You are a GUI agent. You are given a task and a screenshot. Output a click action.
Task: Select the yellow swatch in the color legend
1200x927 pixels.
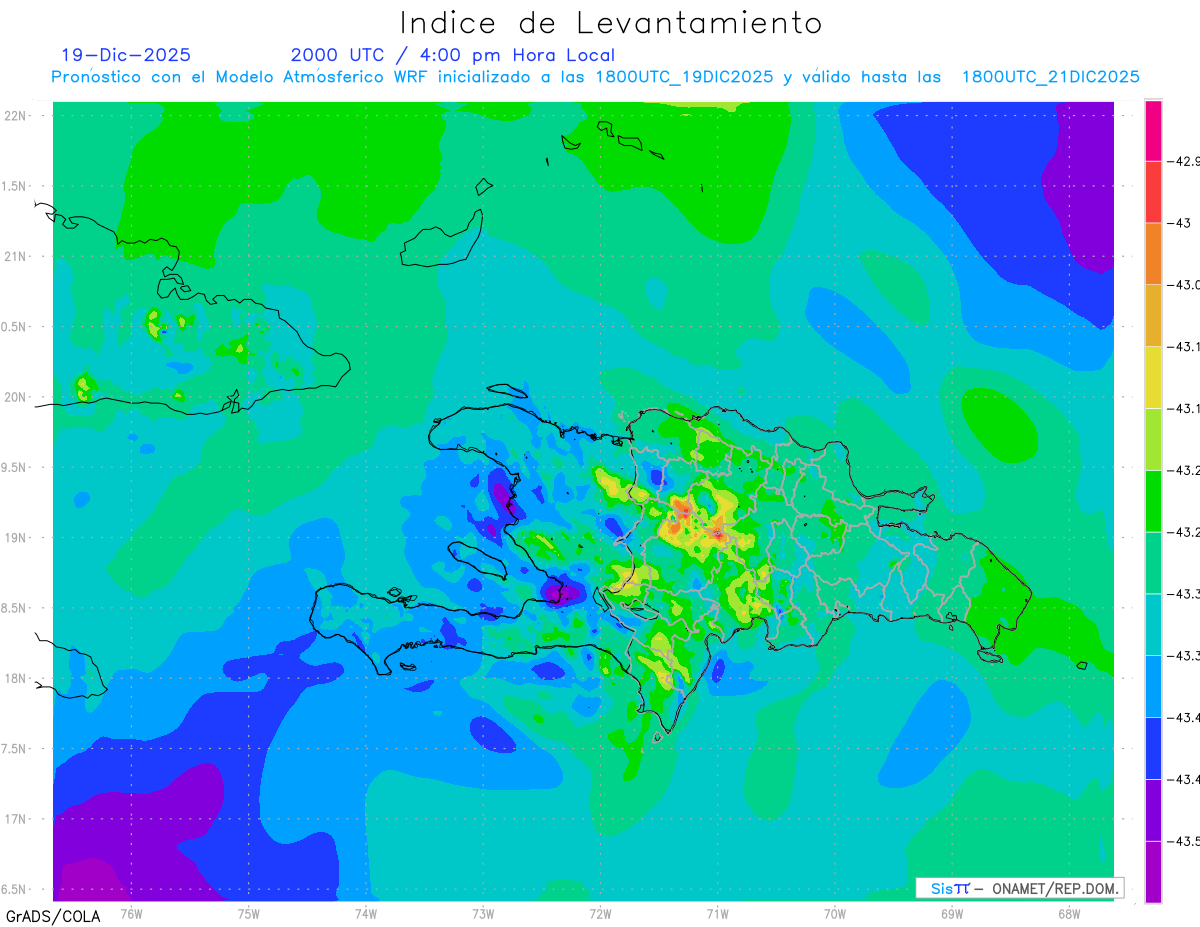coord(1153,377)
